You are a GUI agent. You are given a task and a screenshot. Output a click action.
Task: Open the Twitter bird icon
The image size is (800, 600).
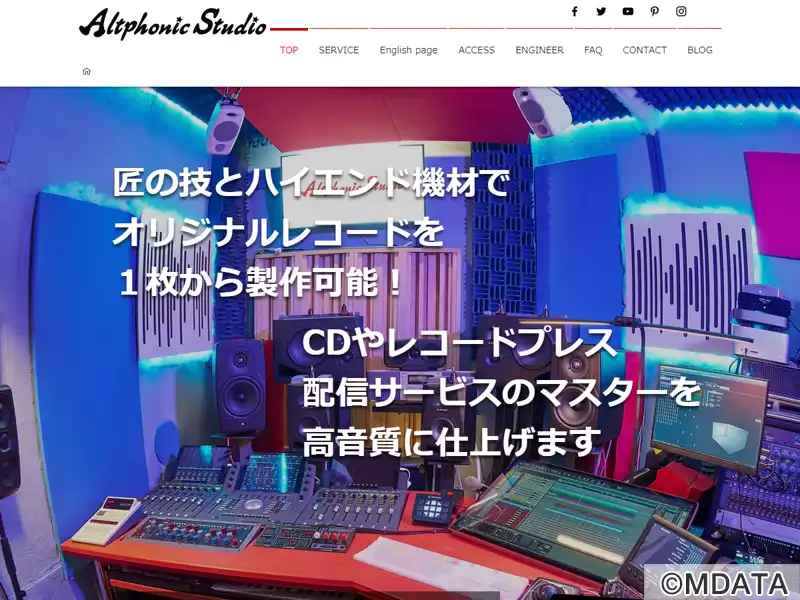(x=601, y=11)
